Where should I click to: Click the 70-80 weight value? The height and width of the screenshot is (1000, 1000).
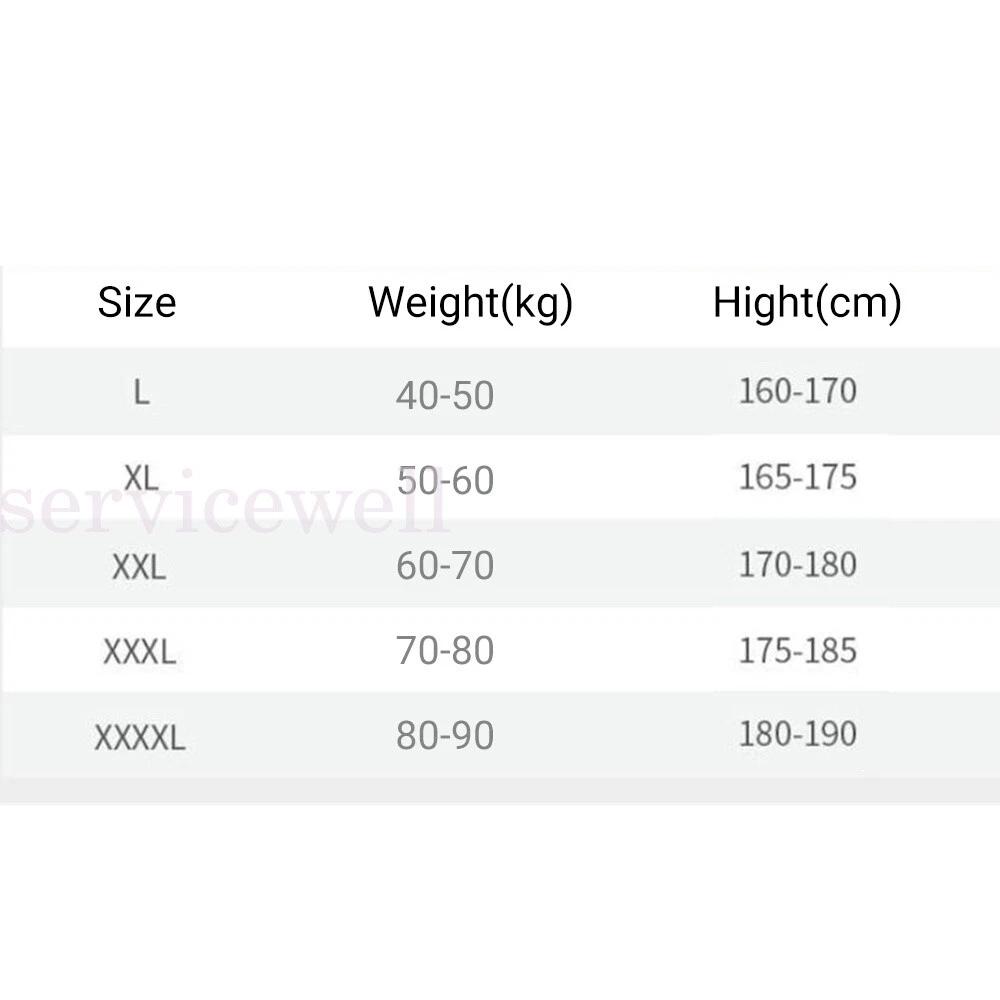[x=445, y=651]
